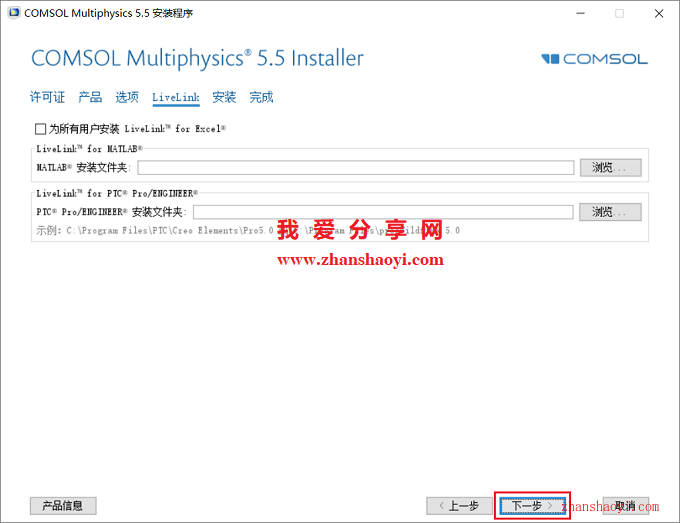This screenshot has height=523, width=680.
Task: Open the 许可证 (License) step tab
Action: click(x=47, y=97)
